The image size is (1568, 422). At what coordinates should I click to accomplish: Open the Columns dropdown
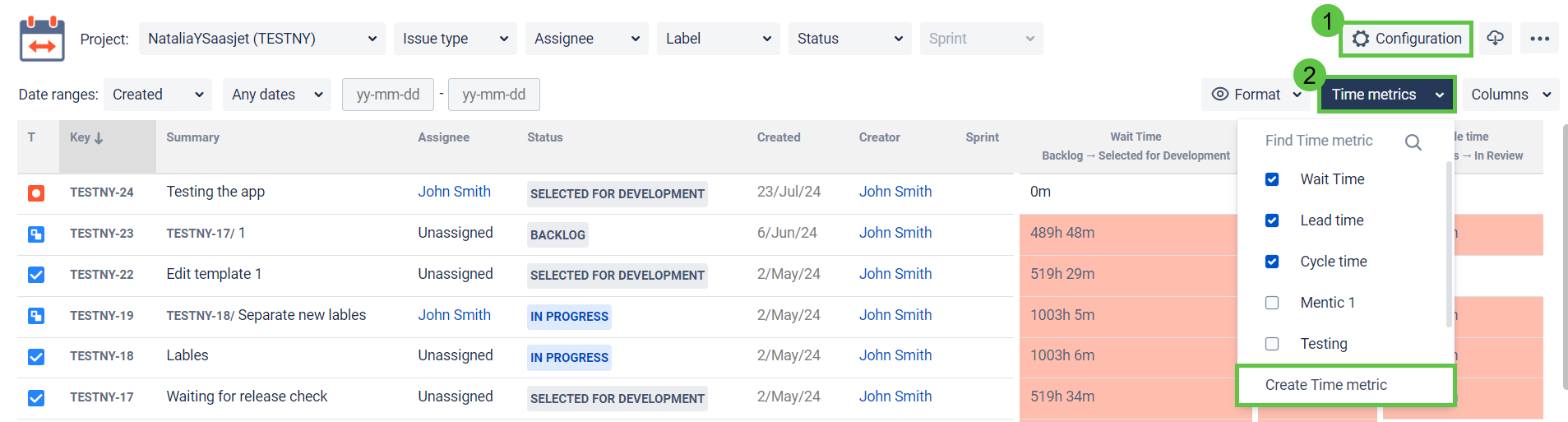(1510, 95)
